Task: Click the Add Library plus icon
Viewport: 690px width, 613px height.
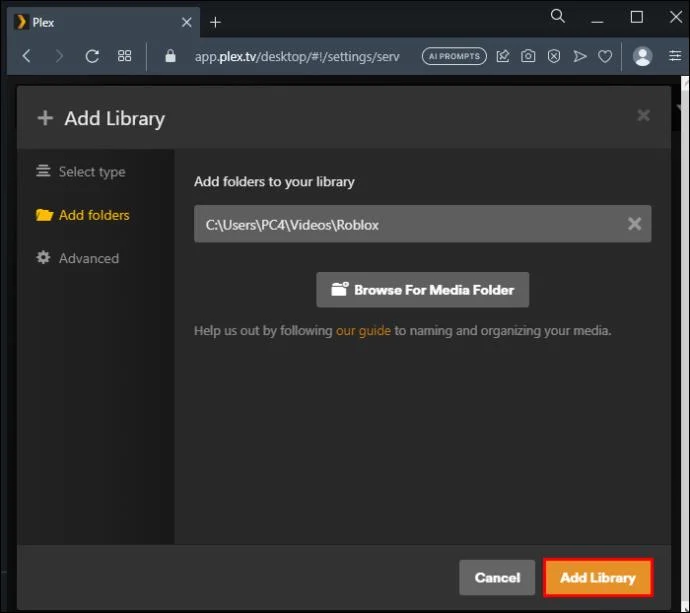Action: tap(45, 118)
